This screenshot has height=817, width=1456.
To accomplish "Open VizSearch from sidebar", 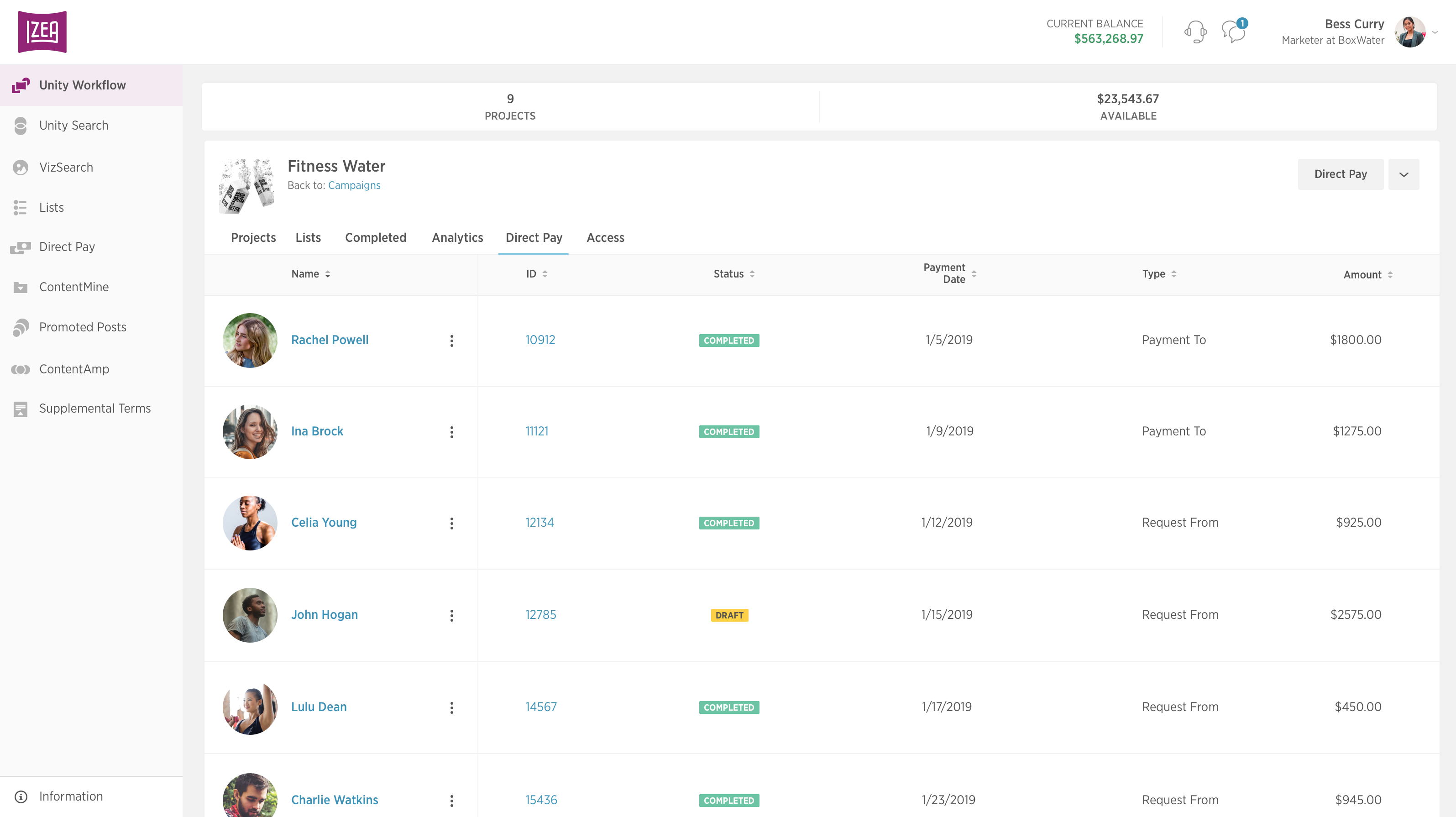I will click(x=66, y=168).
